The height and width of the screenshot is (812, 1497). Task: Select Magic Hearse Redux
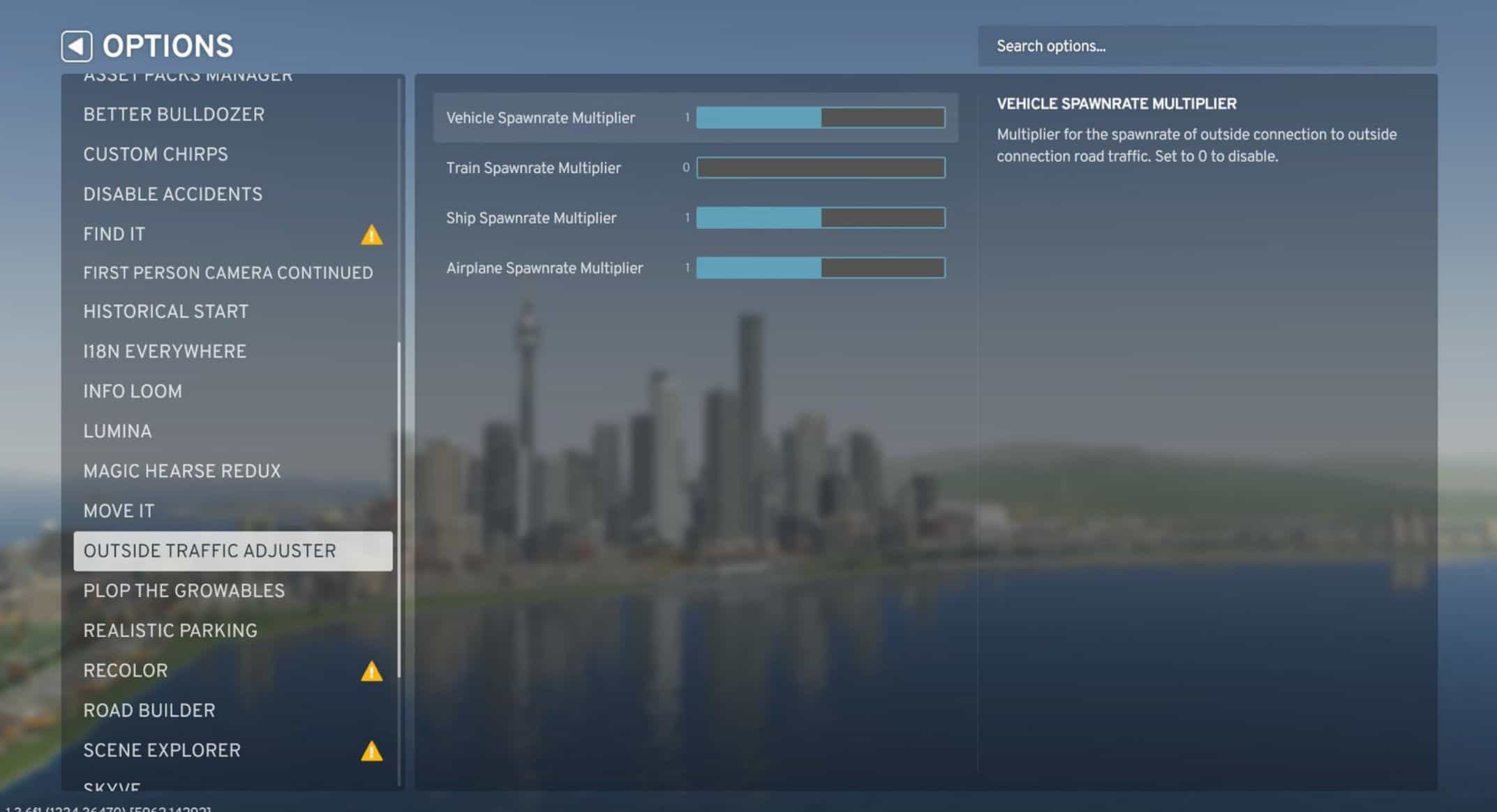coord(181,472)
